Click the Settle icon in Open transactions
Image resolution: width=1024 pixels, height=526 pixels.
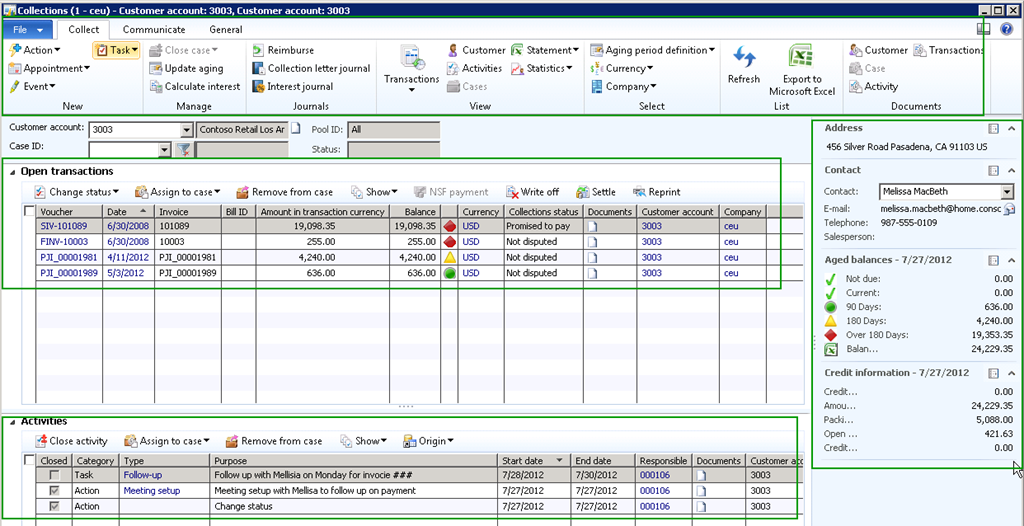coord(581,192)
